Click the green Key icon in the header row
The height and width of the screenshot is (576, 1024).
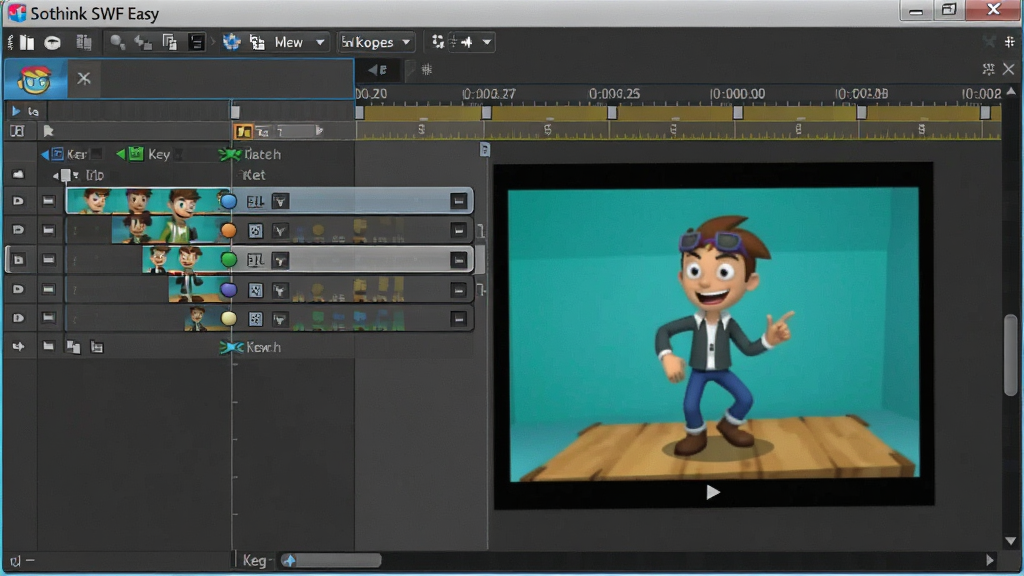(135, 154)
